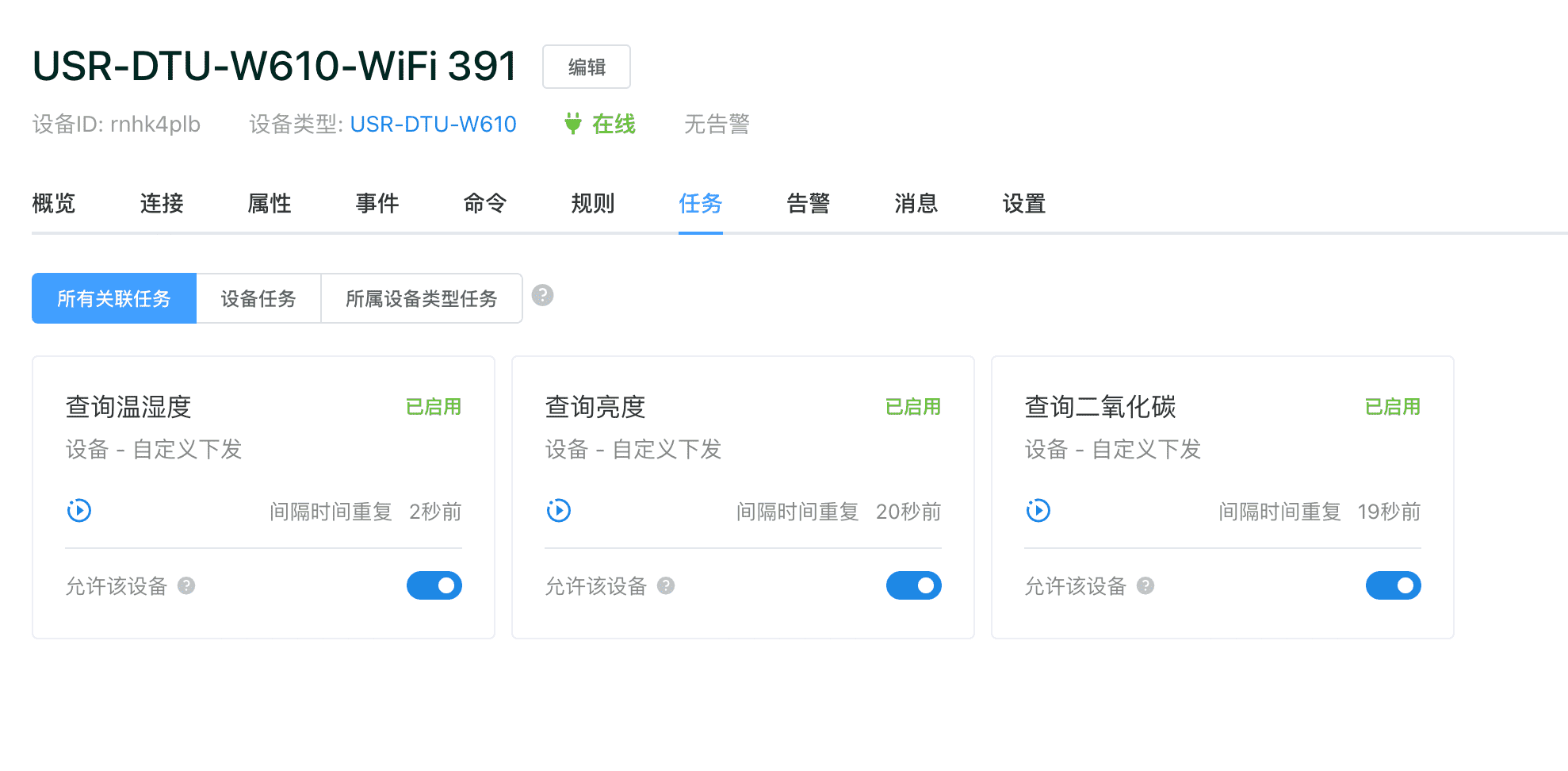Screen dimensions: 1568x771
Task: Select 所属设备类型任务 filter
Action: tap(422, 298)
